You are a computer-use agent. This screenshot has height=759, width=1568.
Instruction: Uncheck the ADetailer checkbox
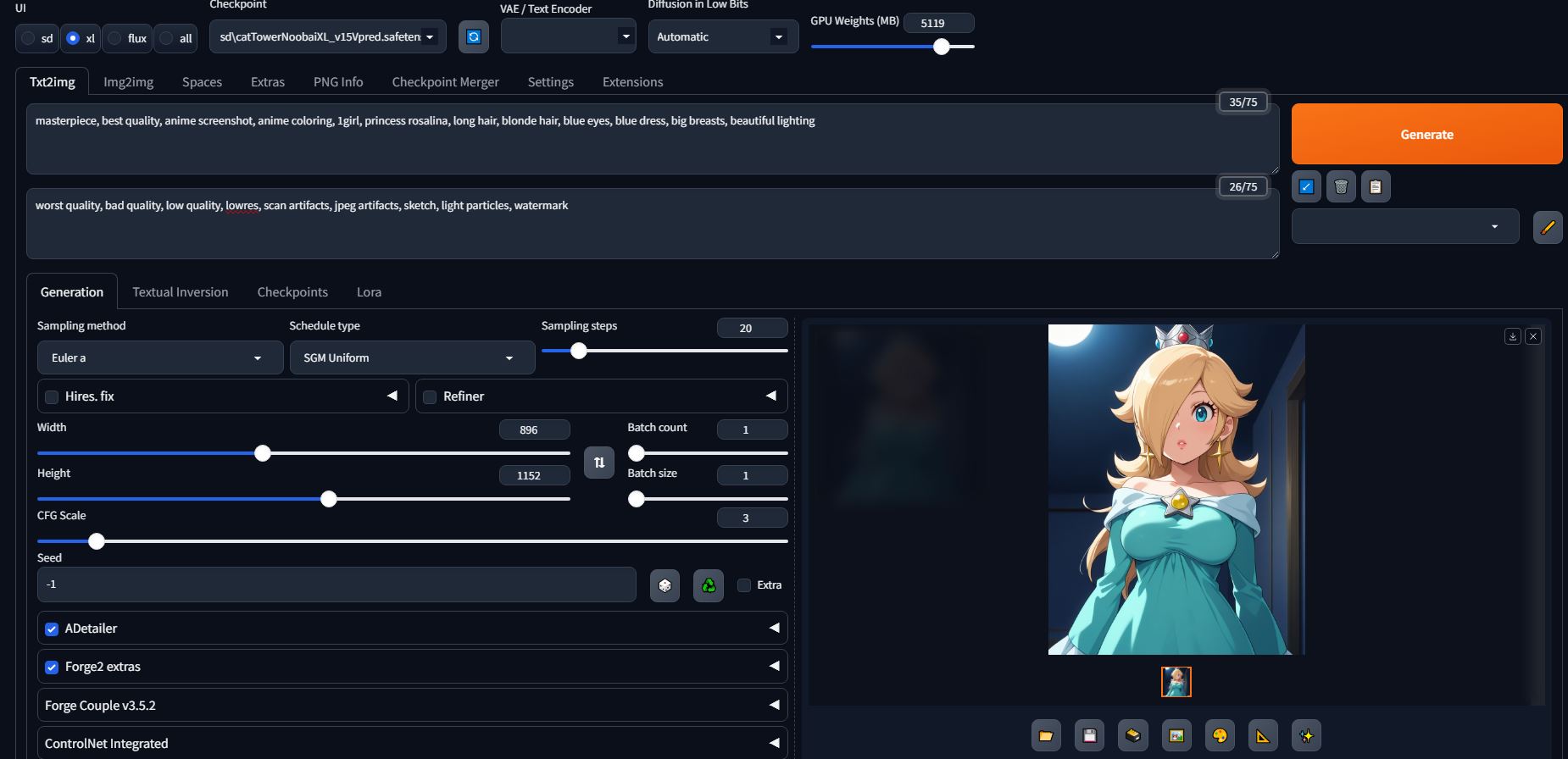pyautogui.click(x=52, y=629)
